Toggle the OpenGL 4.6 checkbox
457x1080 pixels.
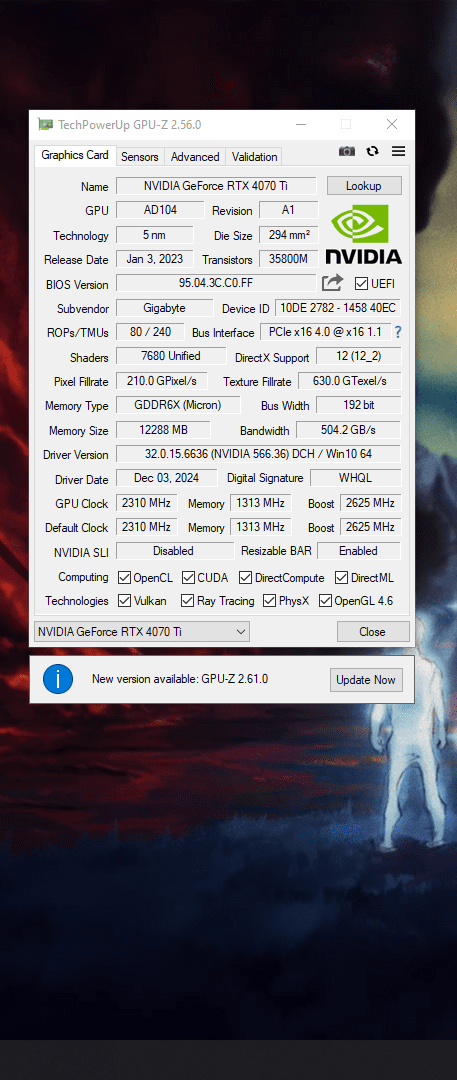(x=325, y=601)
